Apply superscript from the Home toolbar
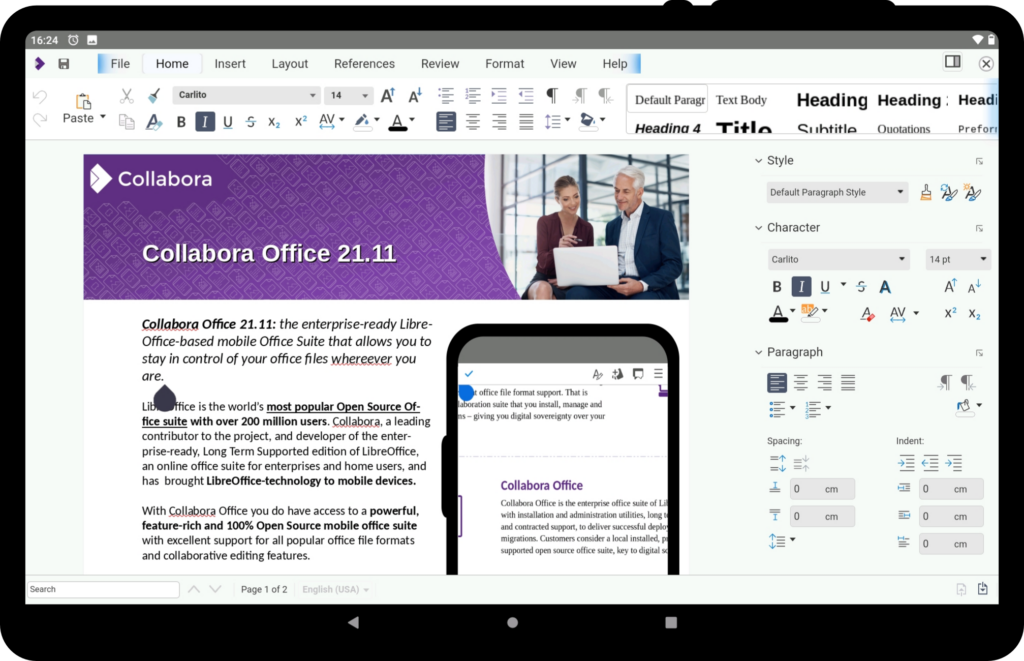Image resolution: width=1024 pixels, height=661 pixels. point(300,122)
